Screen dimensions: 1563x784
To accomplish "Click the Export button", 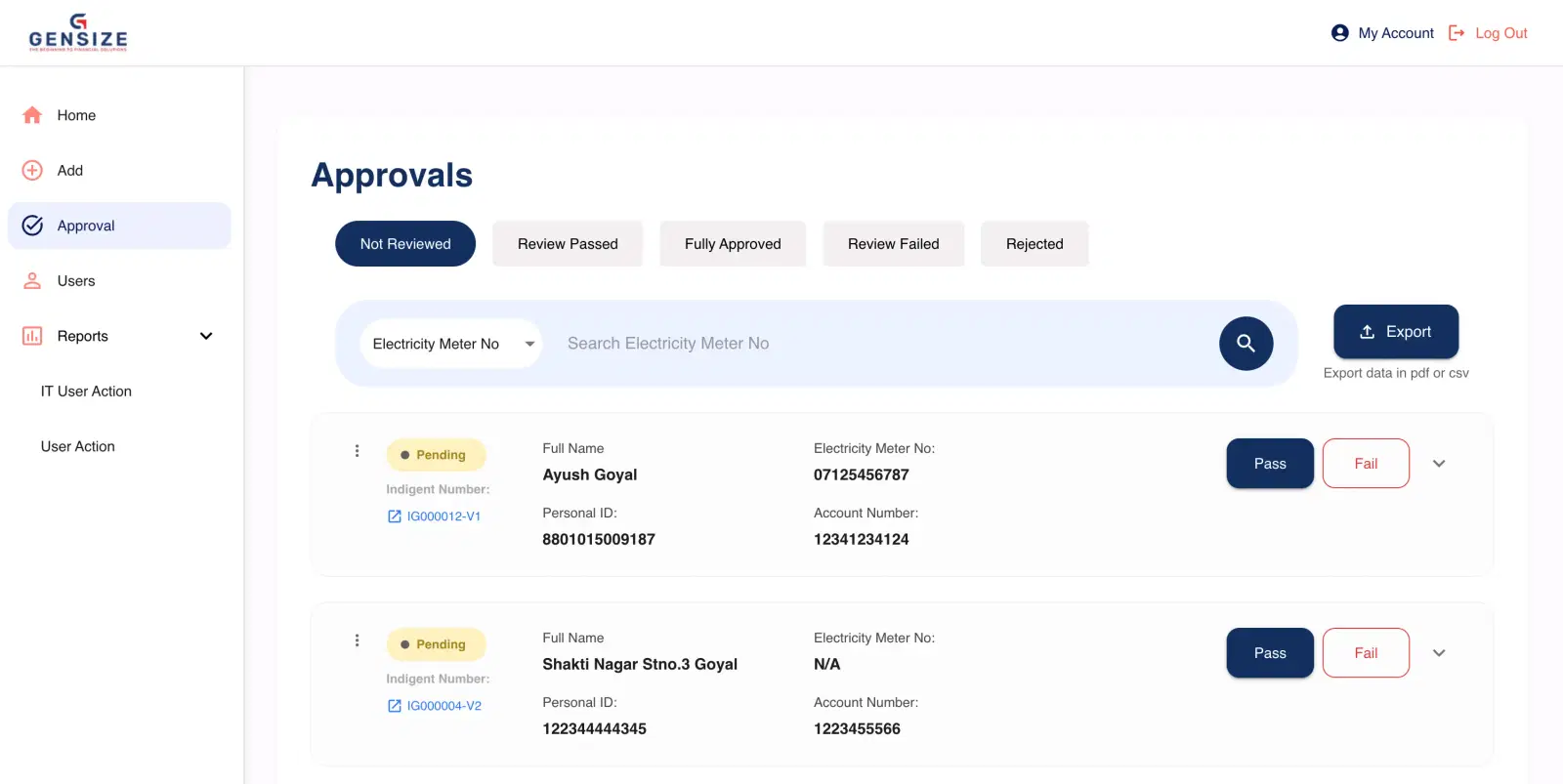I will (x=1396, y=332).
